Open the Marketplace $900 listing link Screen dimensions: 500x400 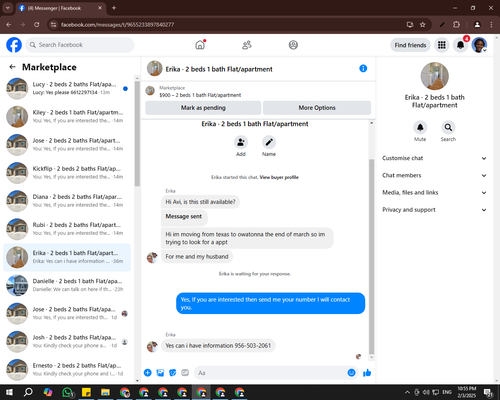pyautogui.click(x=200, y=95)
